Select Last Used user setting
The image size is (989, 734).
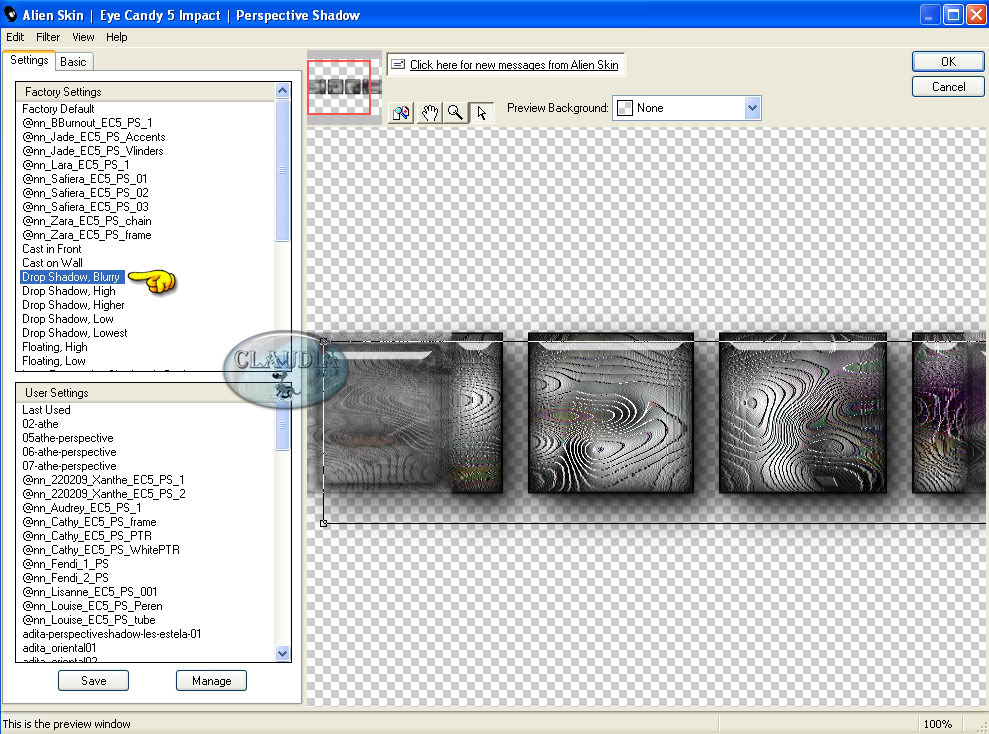click(46, 410)
